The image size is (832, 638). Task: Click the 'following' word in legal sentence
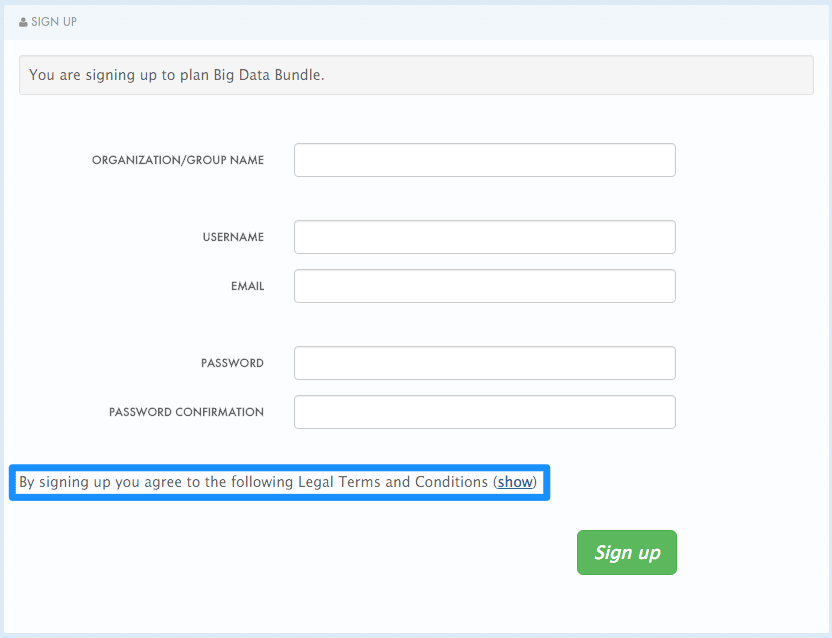[262, 482]
